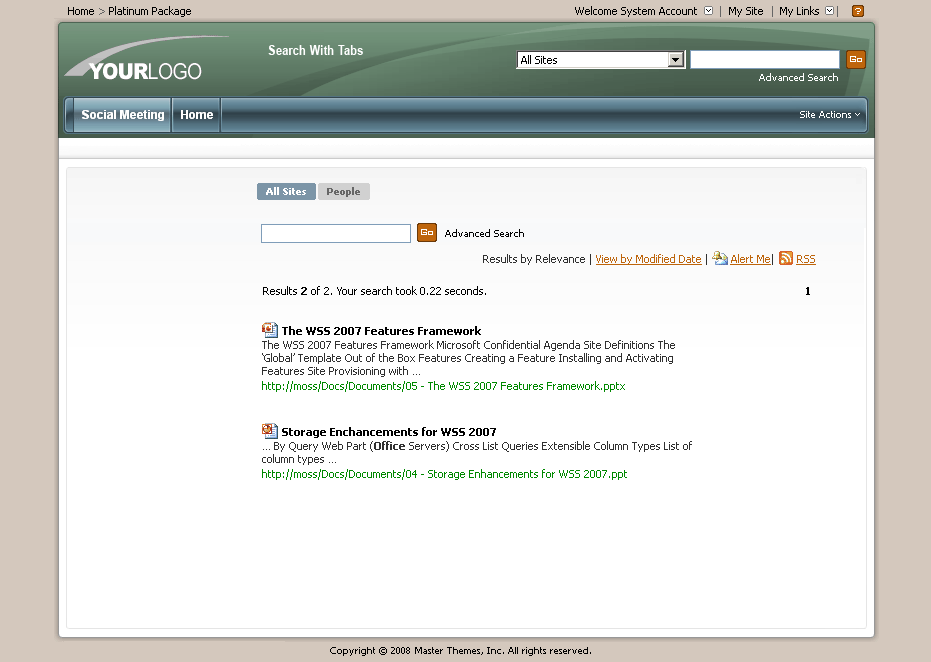Click the search text field in results area
Screen dimensions: 931x662
tap(335, 233)
